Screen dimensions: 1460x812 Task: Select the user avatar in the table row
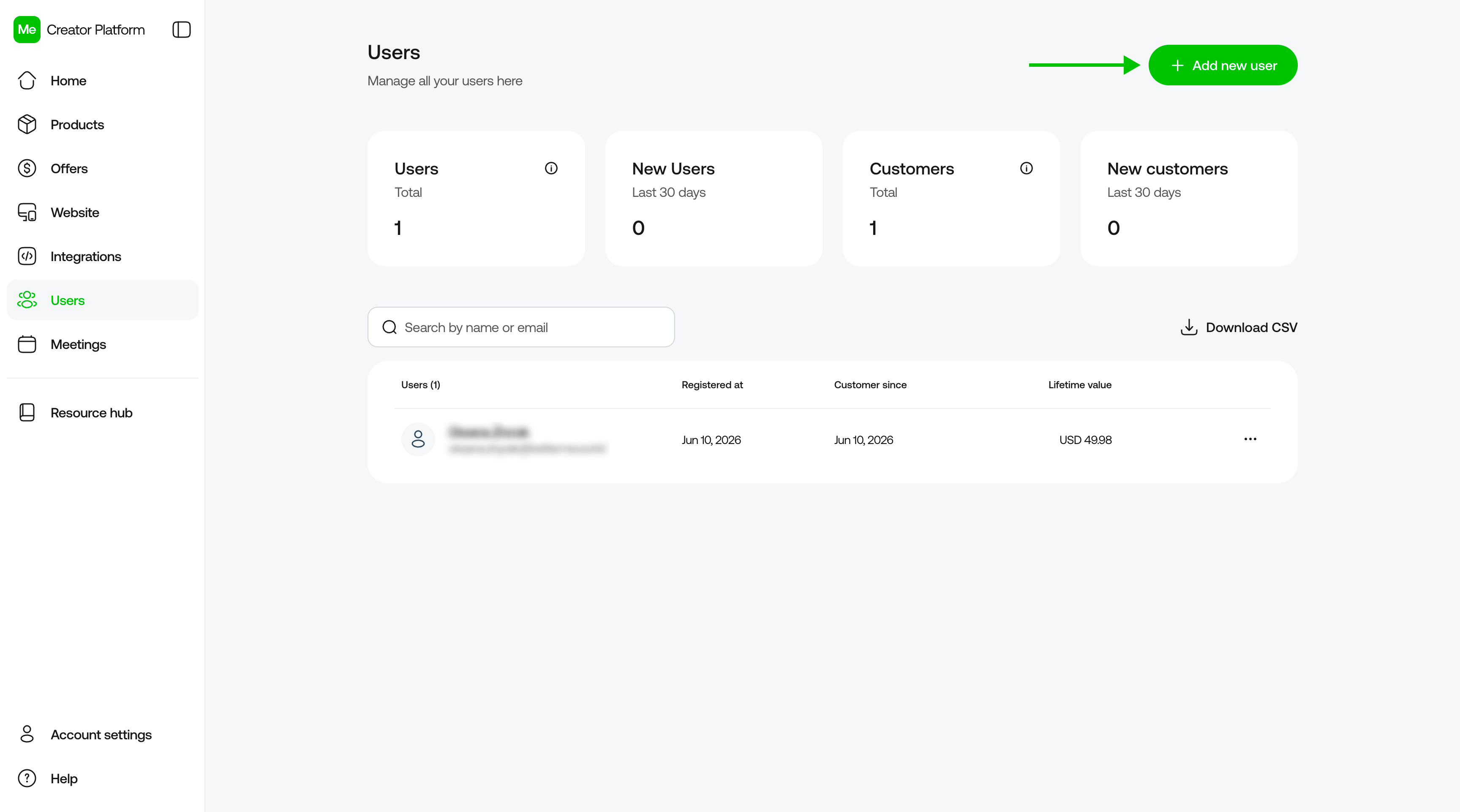tap(418, 439)
